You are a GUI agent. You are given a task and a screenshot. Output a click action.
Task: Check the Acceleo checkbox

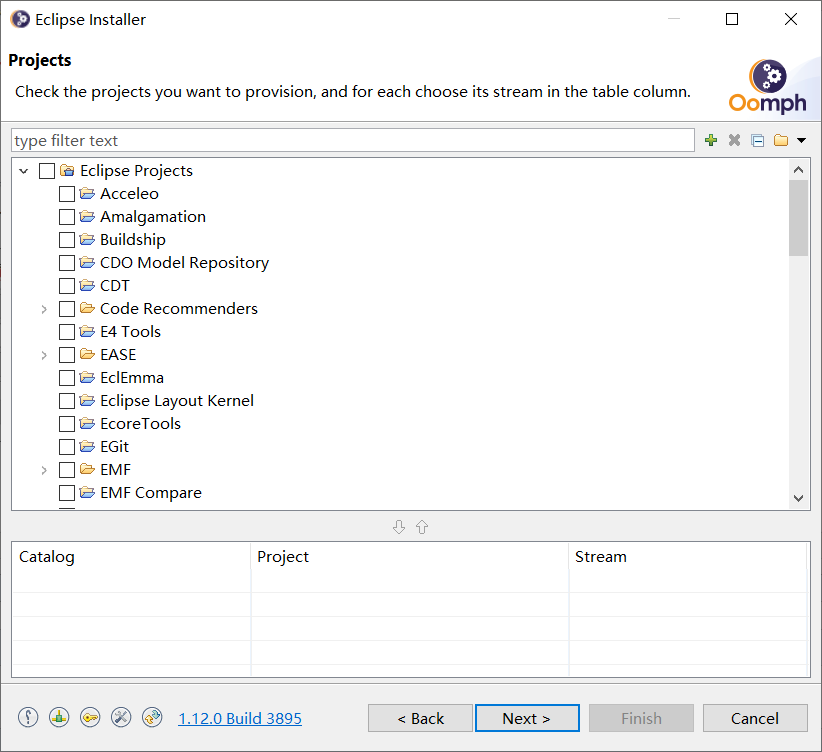point(67,194)
